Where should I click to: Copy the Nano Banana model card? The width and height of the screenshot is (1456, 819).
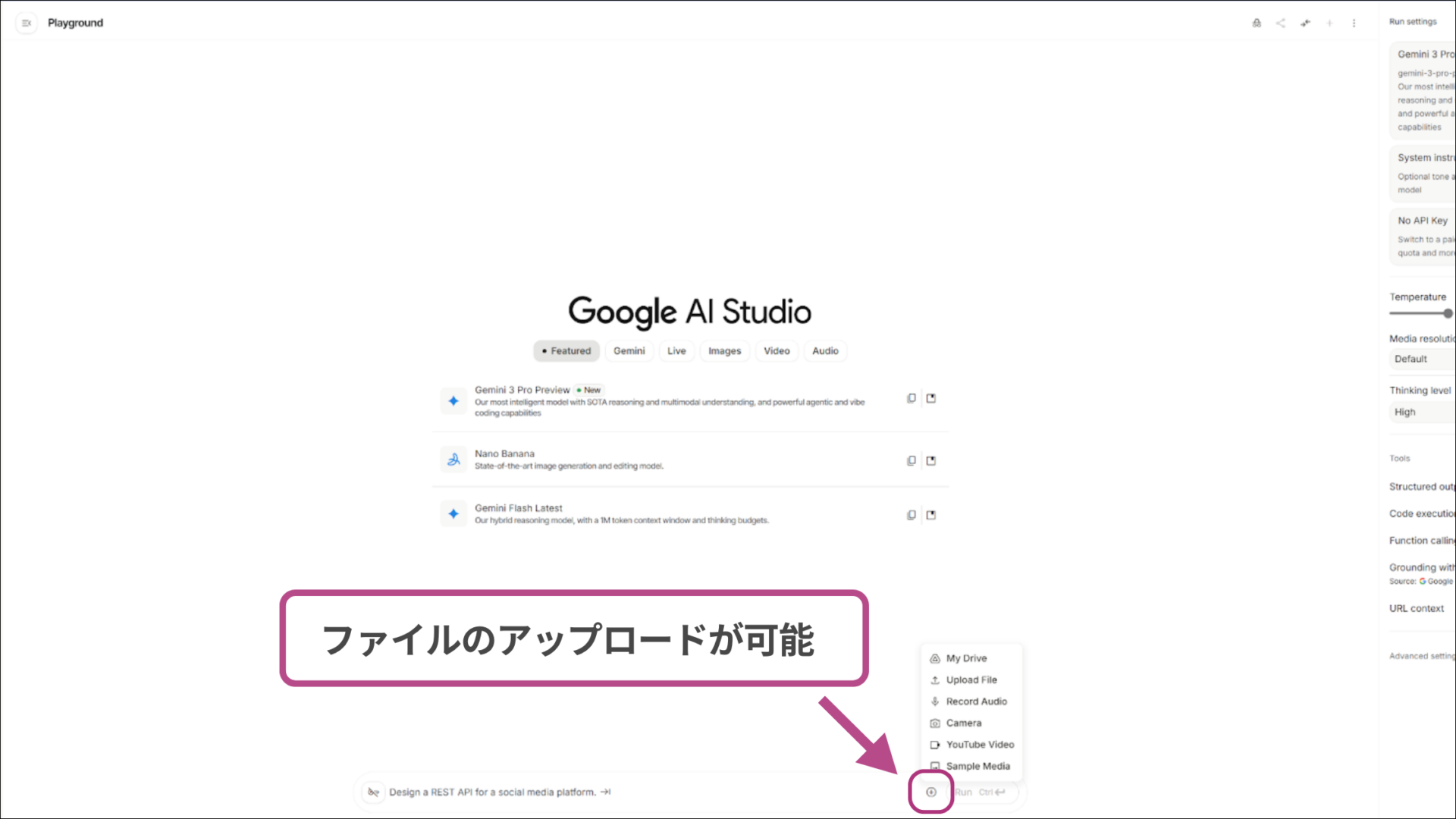click(x=911, y=460)
